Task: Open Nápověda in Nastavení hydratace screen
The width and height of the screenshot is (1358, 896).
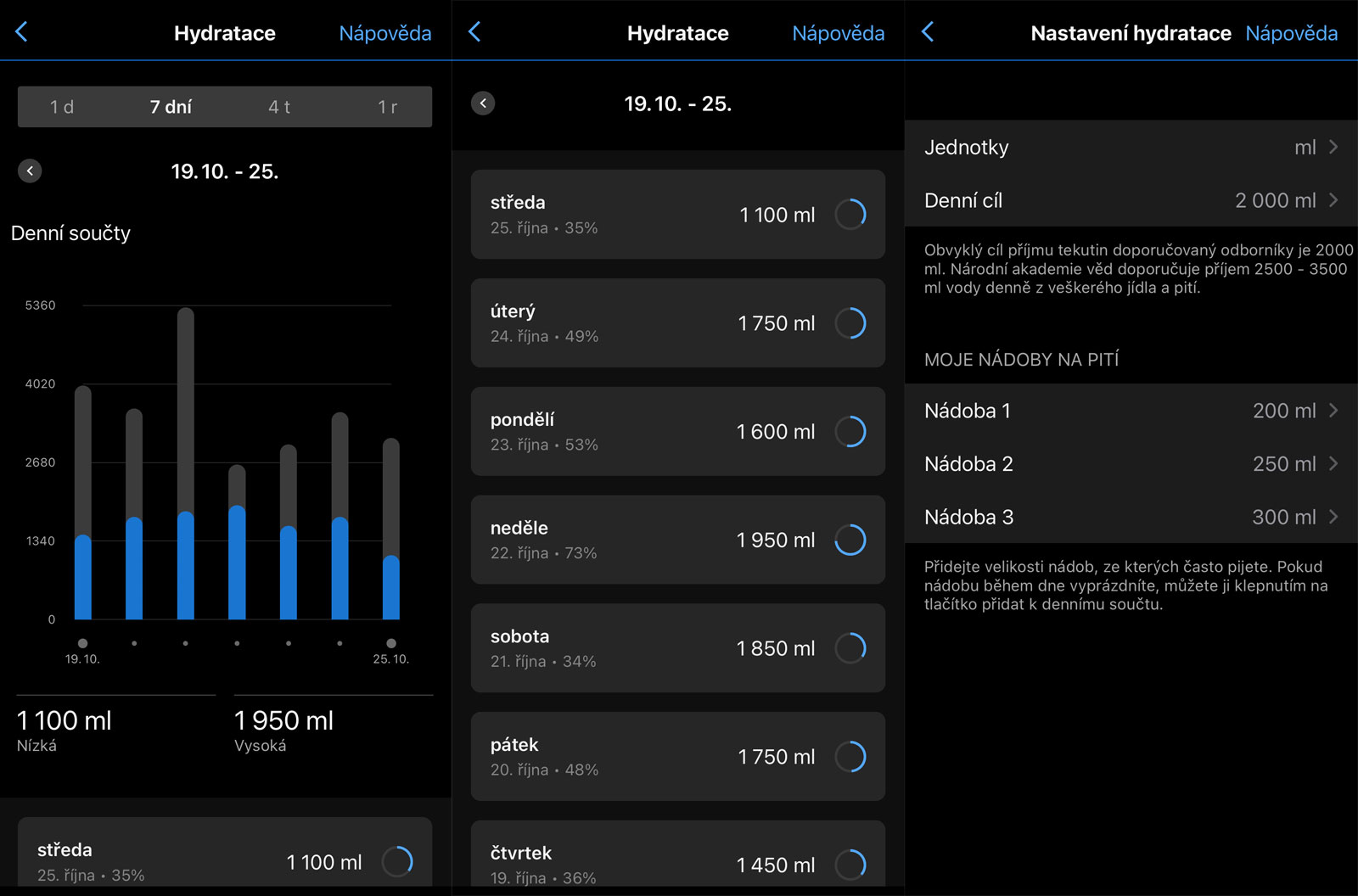Action: tap(1292, 33)
